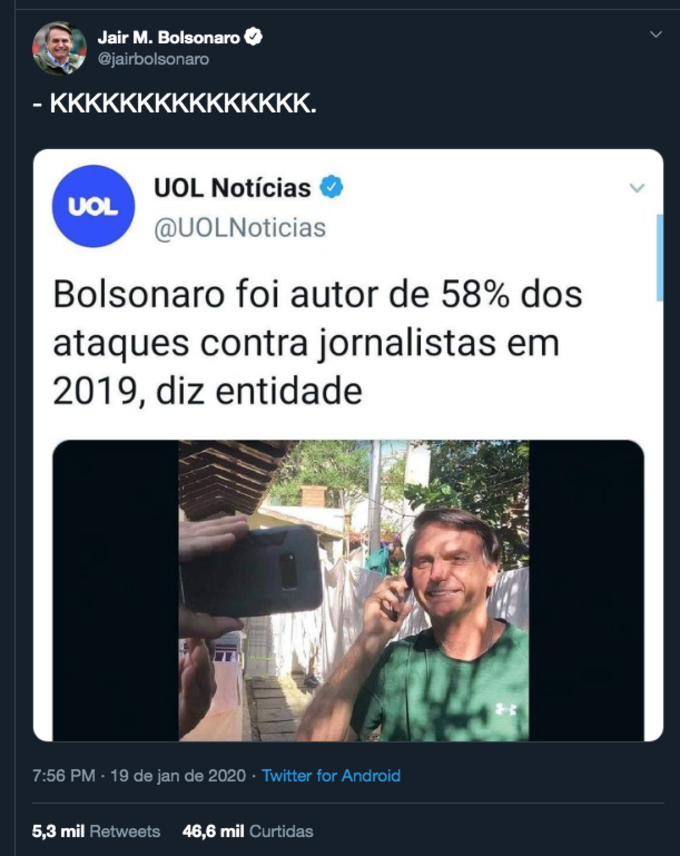Open Jair M. Bolsonaro's profile picture
680x856 pixels.
pyautogui.click(x=59, y=48)
